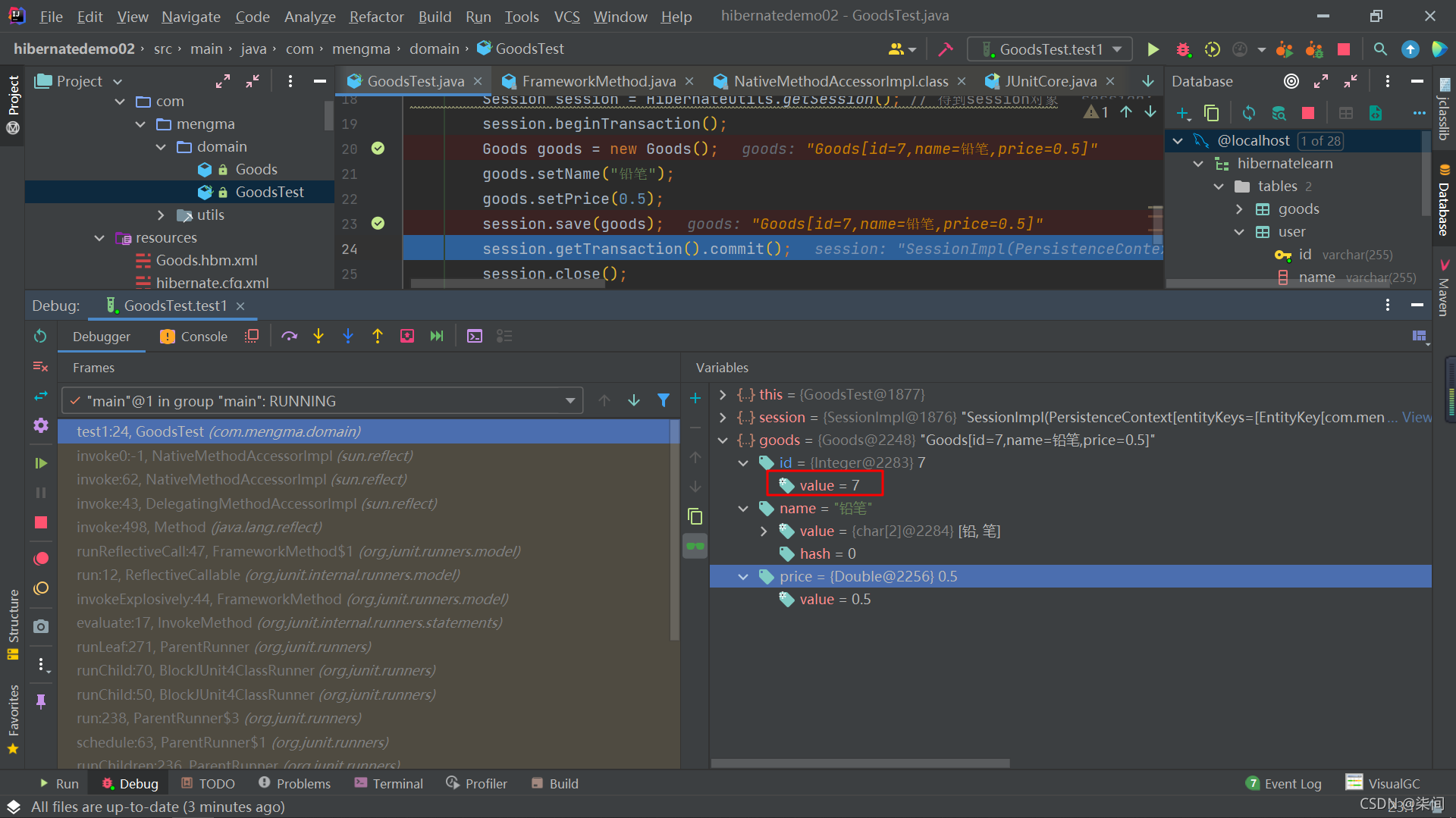Viewport: 1456px width, 818px height.
Task: Open Profiler tool window
Action: pyautogui.click(x=477, y=783)
